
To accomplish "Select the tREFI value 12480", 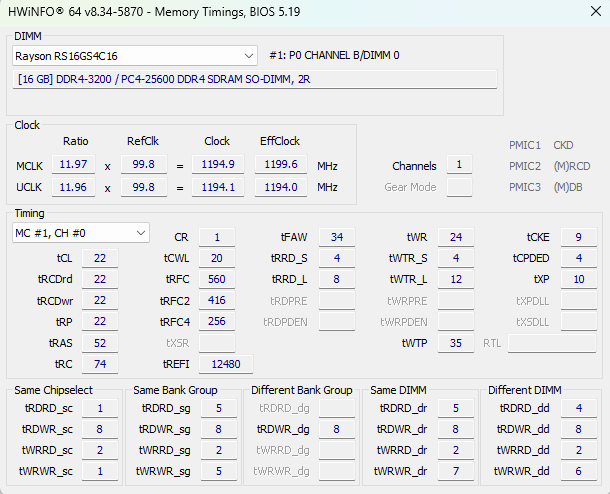I will click(x=226, y=364).
